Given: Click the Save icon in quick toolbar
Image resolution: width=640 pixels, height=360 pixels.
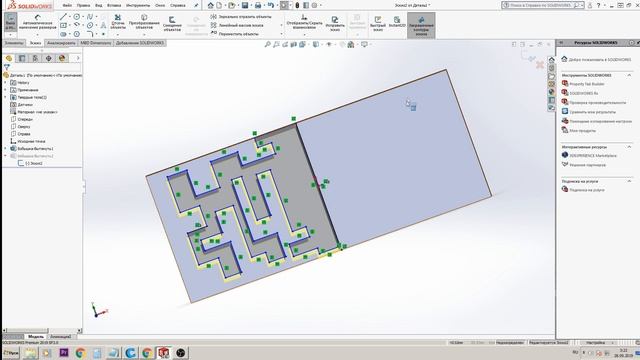Looking at the screenshot, I should click(x=245, y=5).
